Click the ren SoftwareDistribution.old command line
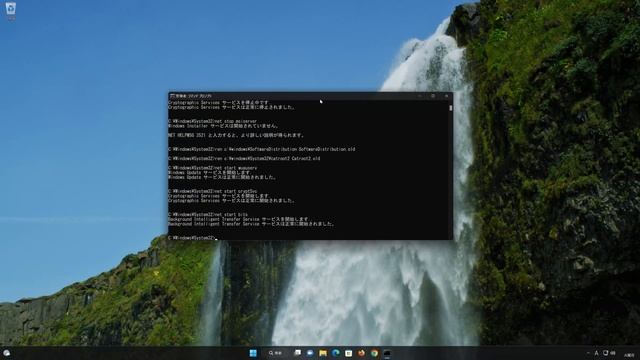Image resolution: width=640 pixels, height=360 pixels. click(262, 149)
